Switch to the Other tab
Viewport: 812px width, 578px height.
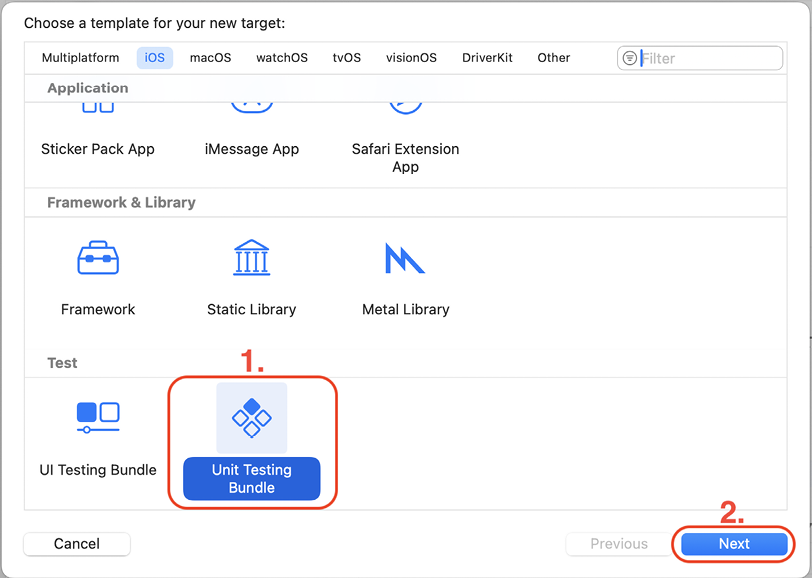(x=554, y=57)
